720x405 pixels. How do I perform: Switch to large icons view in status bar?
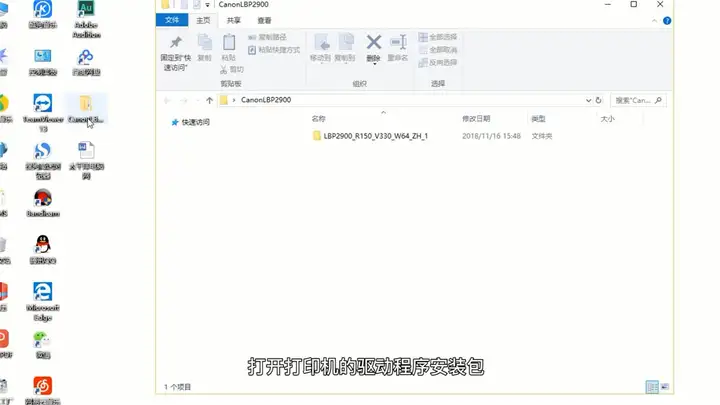click(664, 387)
